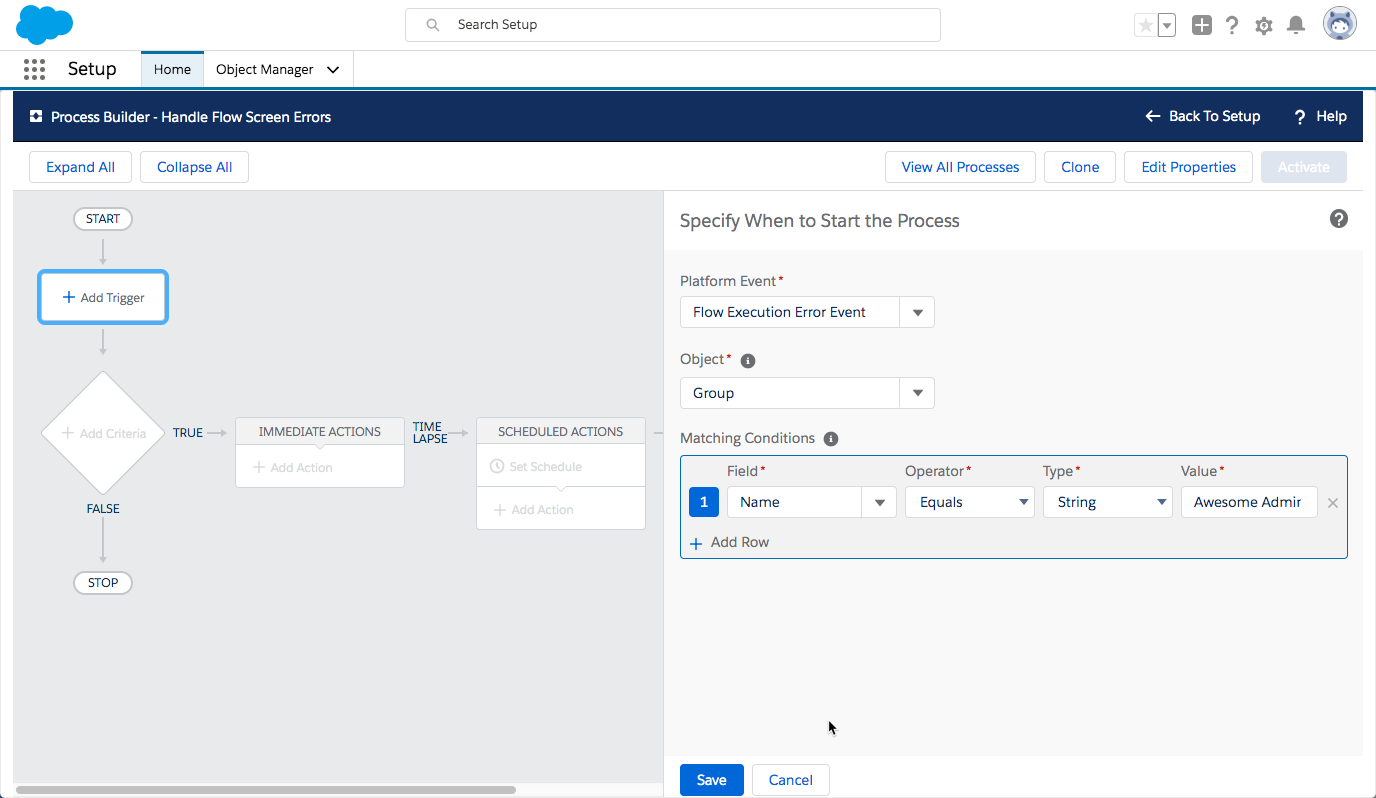This screenshot has height=798, width=1376.
Task: Open the Platform Event dropdown
Action: (x=917, y=312)
